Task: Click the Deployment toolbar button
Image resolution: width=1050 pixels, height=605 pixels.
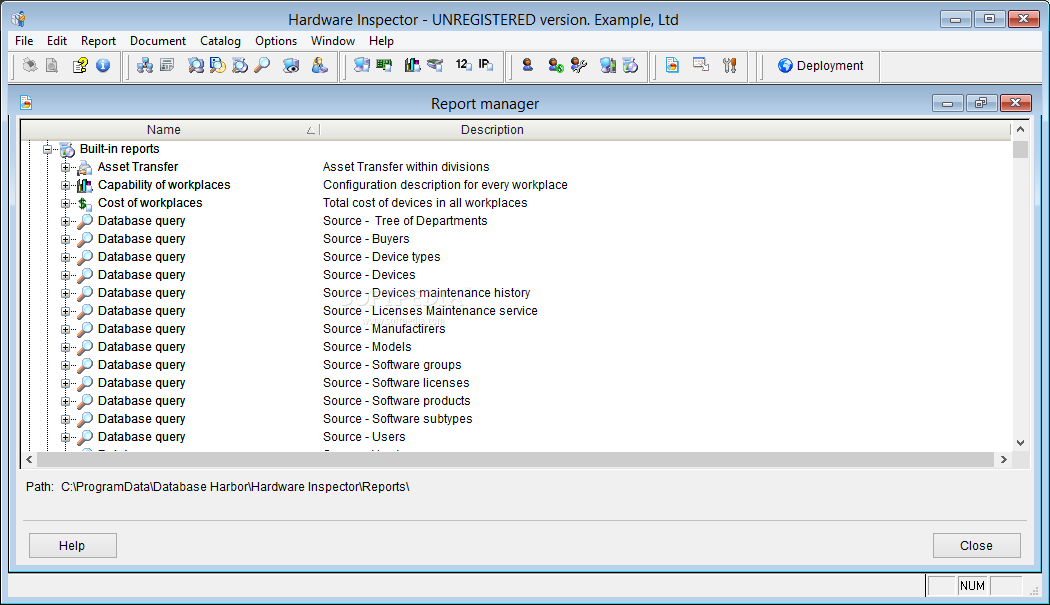Action: 821,66
